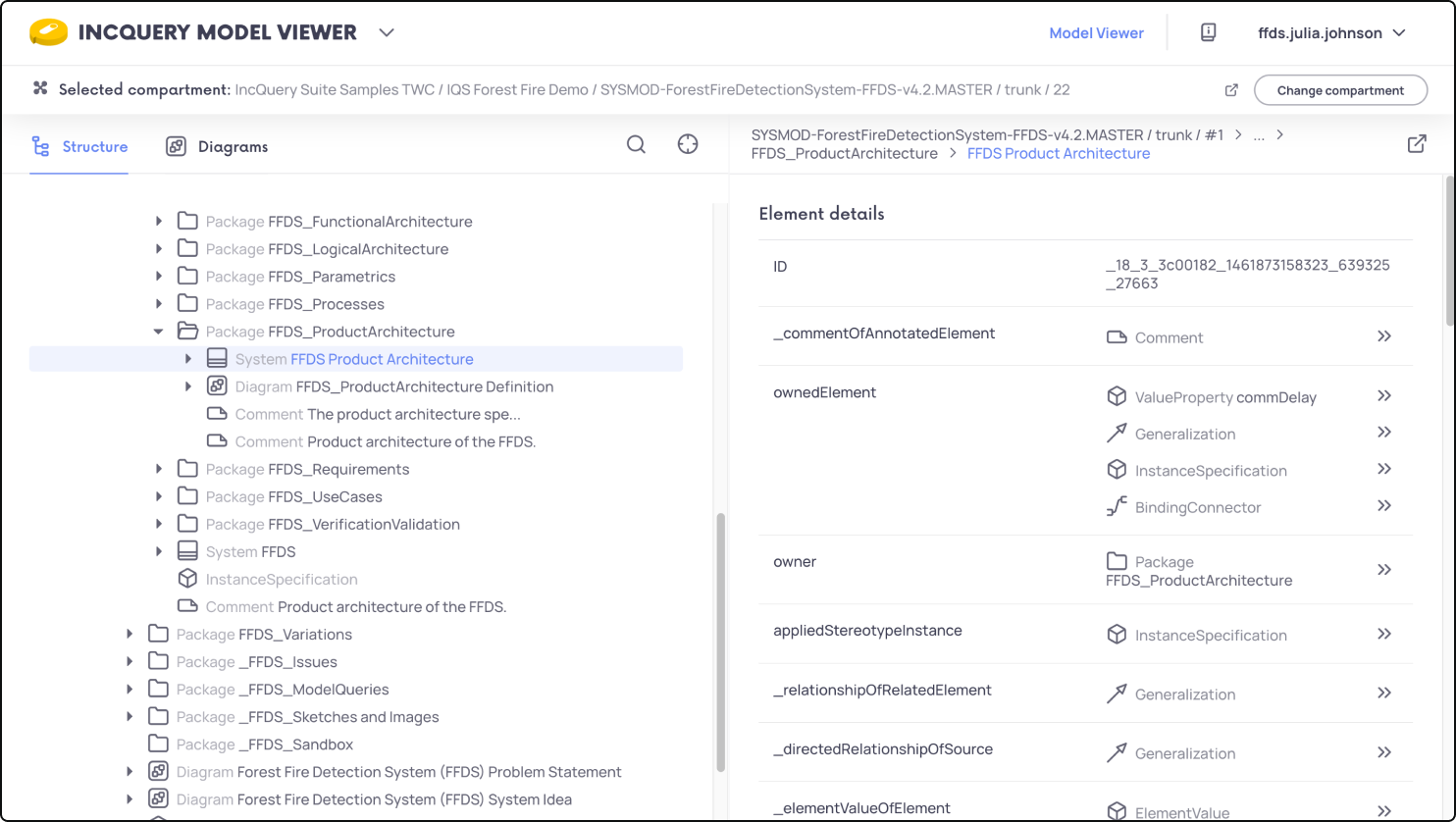The height and width of the screenshot is (822, 1456).
Task: Expand the _FFDS_Issues package
Action: pos(130,661)
